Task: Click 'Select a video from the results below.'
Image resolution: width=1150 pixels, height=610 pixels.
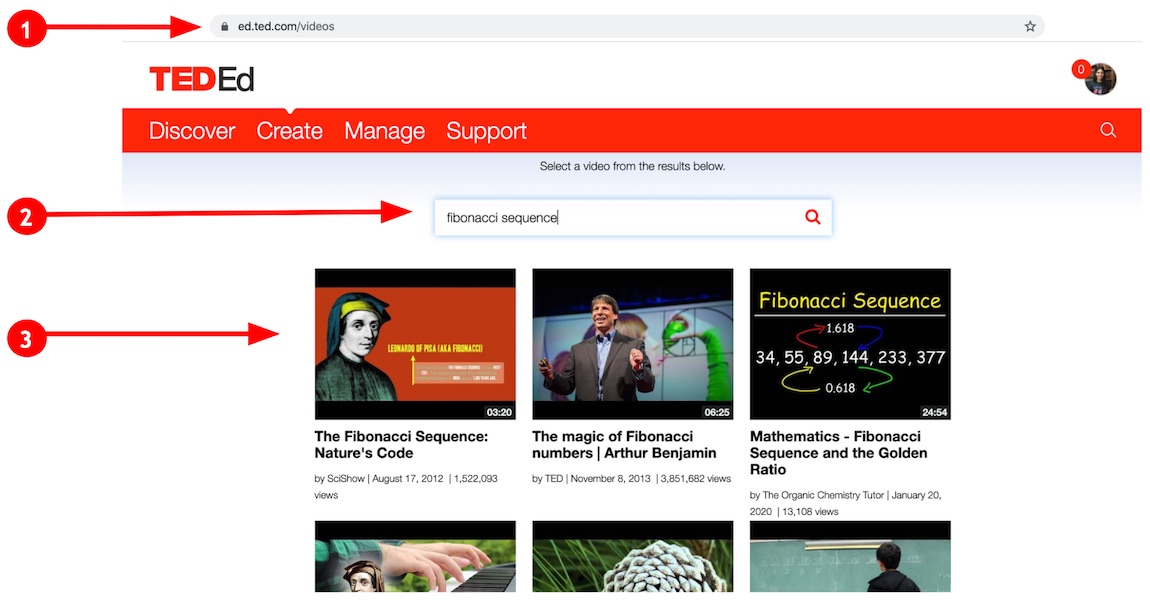Action: [x=632, y=166]
